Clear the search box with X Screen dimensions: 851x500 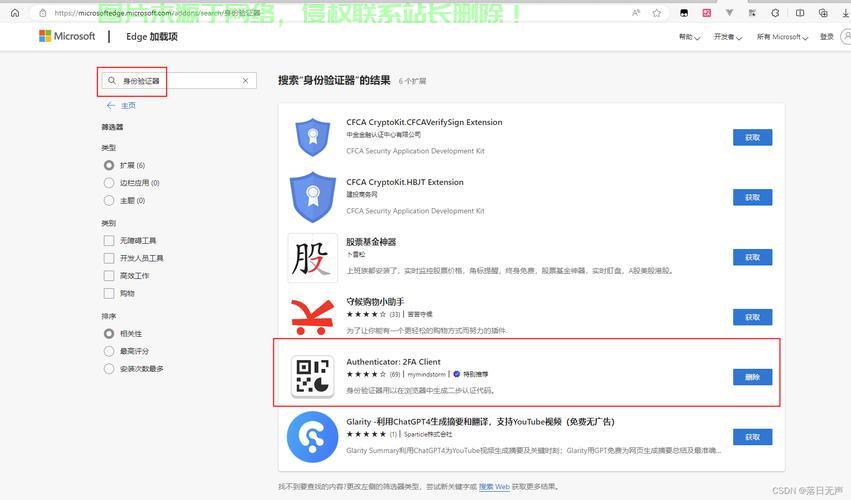[x=245, y=80]
